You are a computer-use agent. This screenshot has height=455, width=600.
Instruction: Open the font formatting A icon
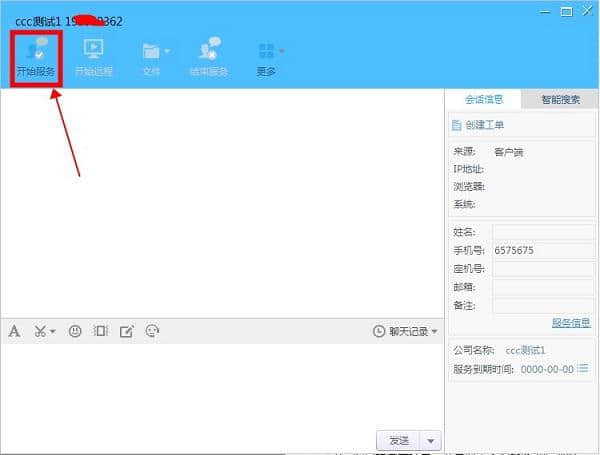click(14, 331)
